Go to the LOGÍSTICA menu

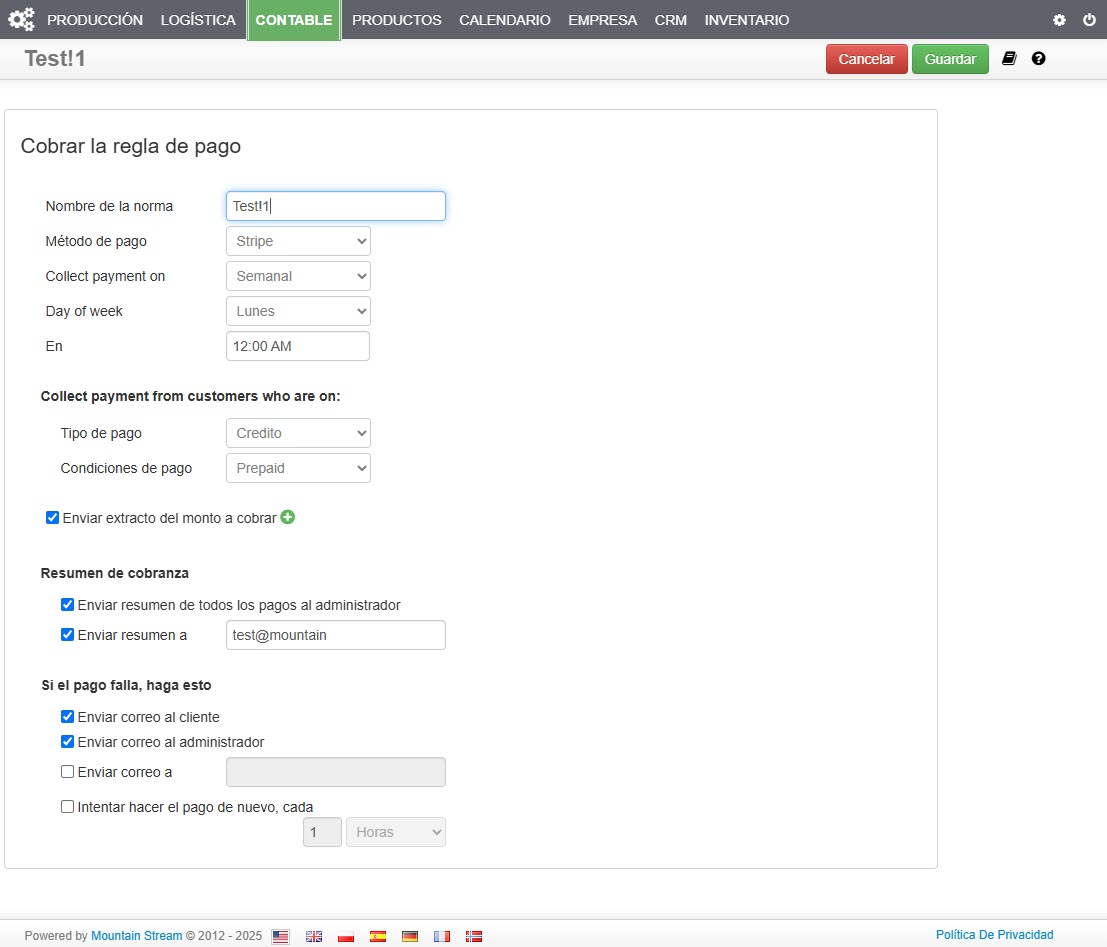click(x=198, y=20)
